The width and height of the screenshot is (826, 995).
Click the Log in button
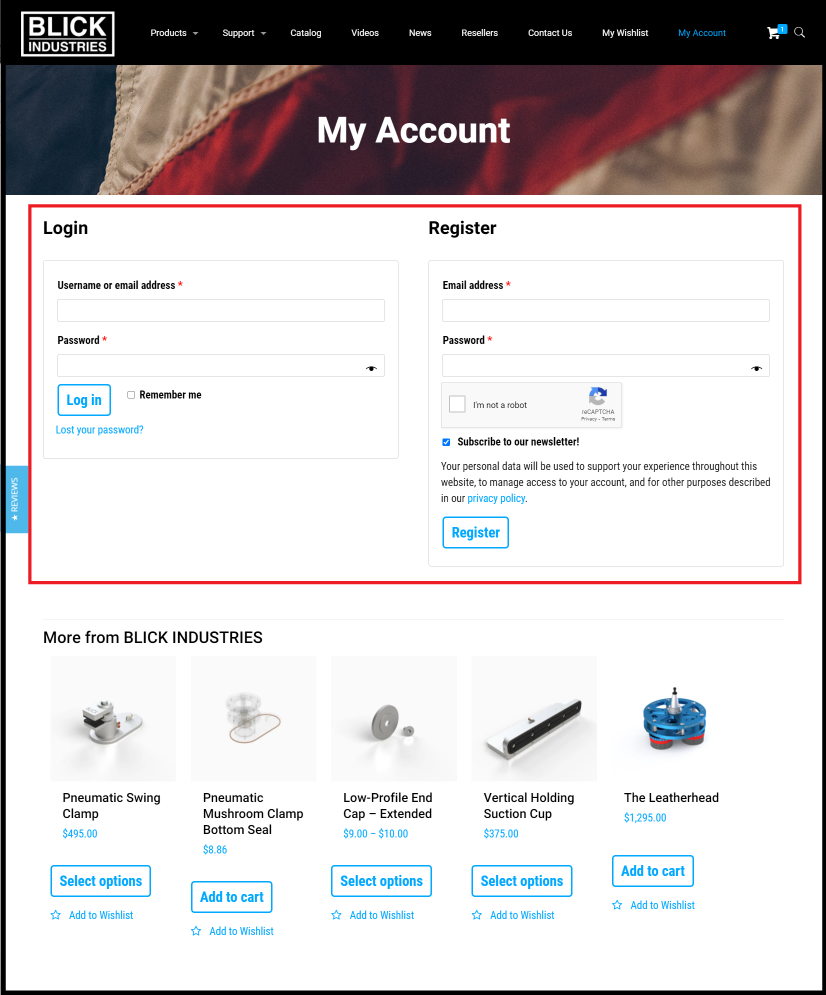pyautogui.click(x=84, y=400)
